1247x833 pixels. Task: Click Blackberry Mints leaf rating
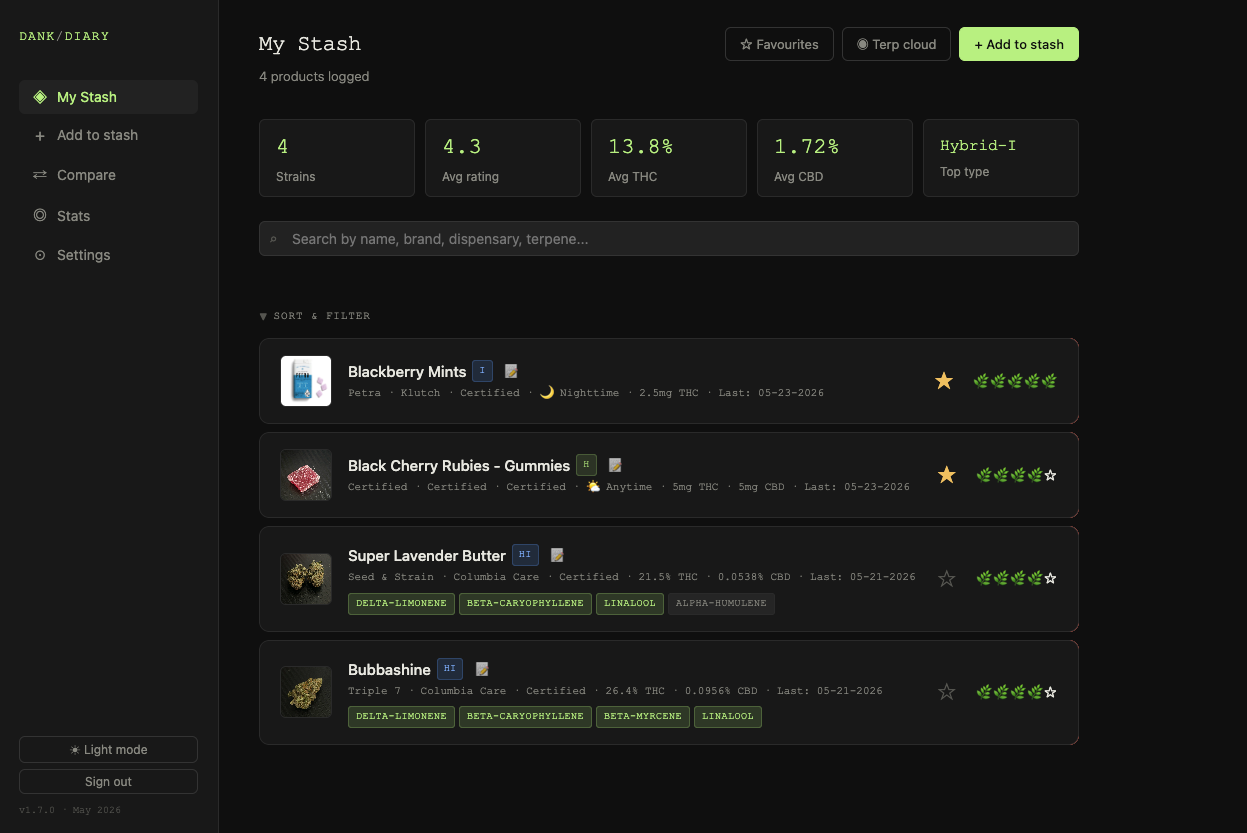point(1015,381)
